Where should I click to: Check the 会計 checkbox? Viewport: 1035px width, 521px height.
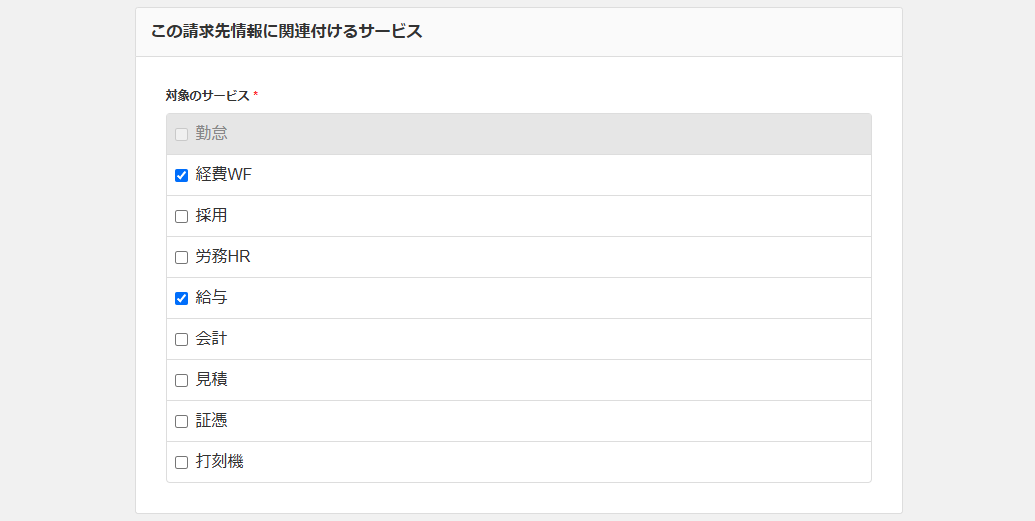tap(181, 339)
